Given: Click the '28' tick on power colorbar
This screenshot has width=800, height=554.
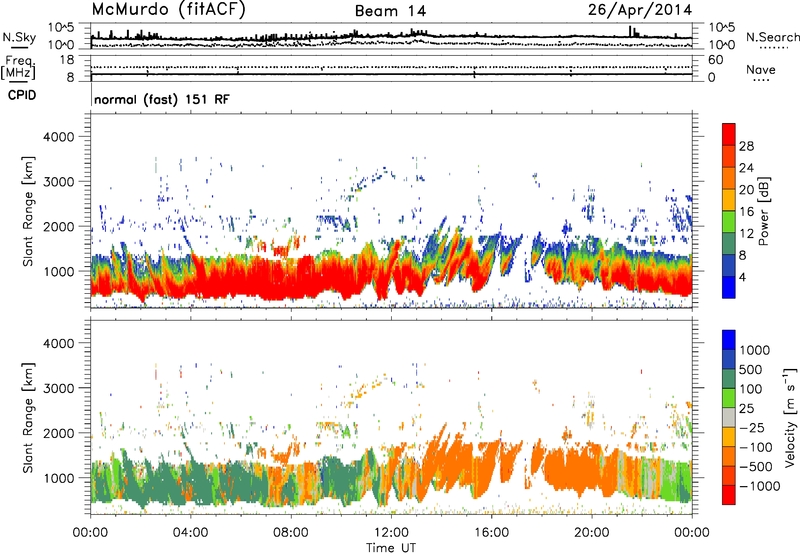Looking at the screenshot, I should tap(746, 146).
